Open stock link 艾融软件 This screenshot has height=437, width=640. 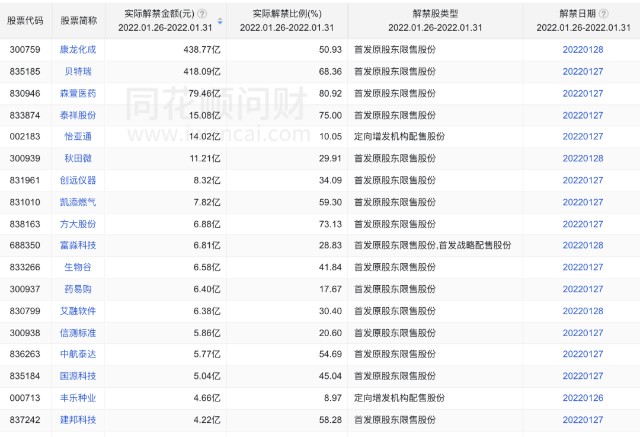(78, 311)
